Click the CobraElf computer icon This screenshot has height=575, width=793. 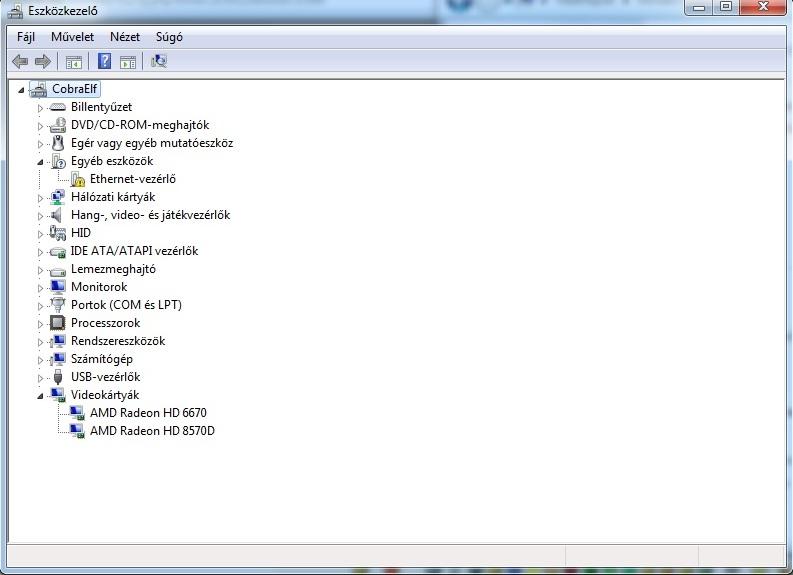click(38, 90)
